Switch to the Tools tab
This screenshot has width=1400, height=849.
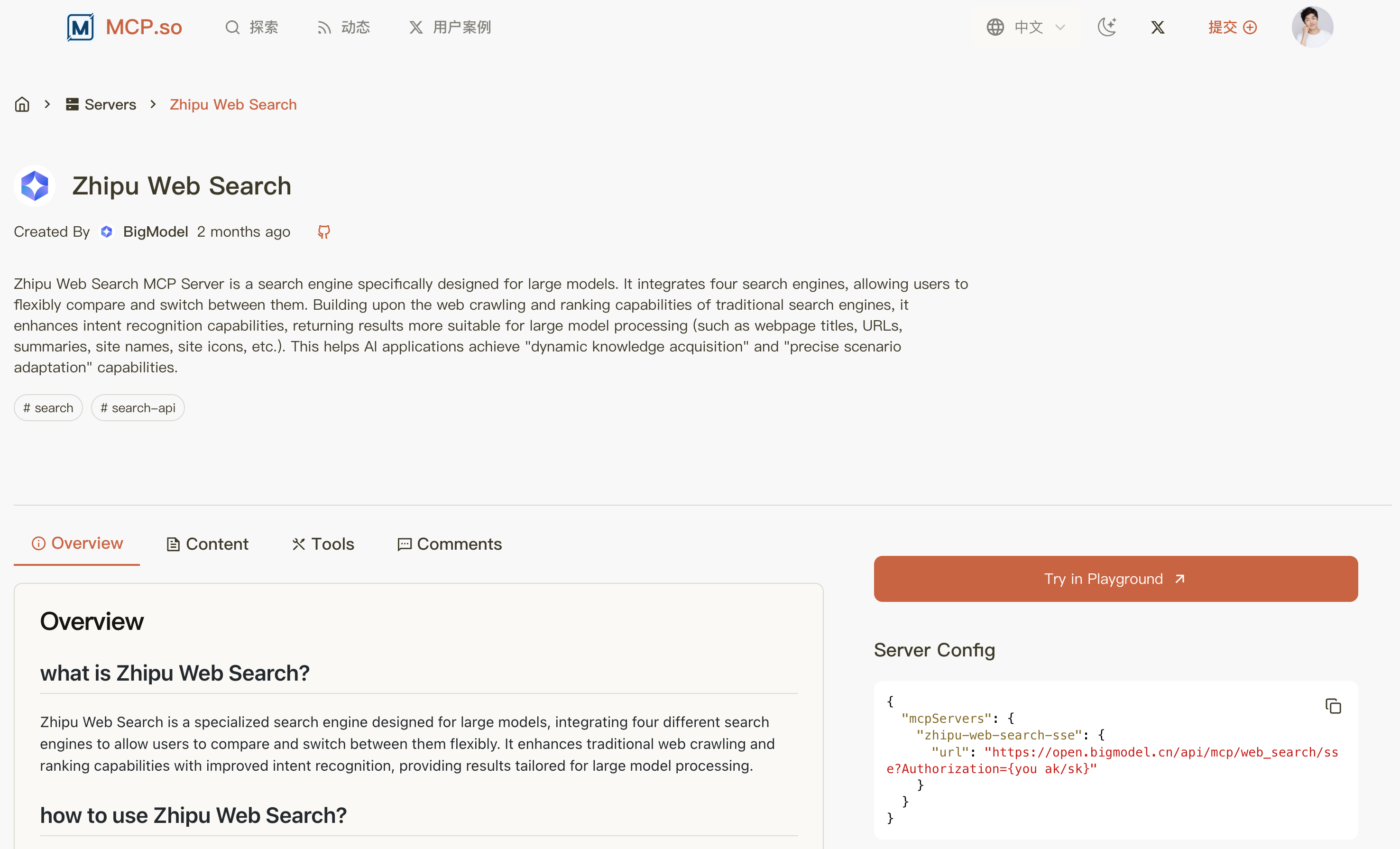pyautogui.click(x=322, y=544)
